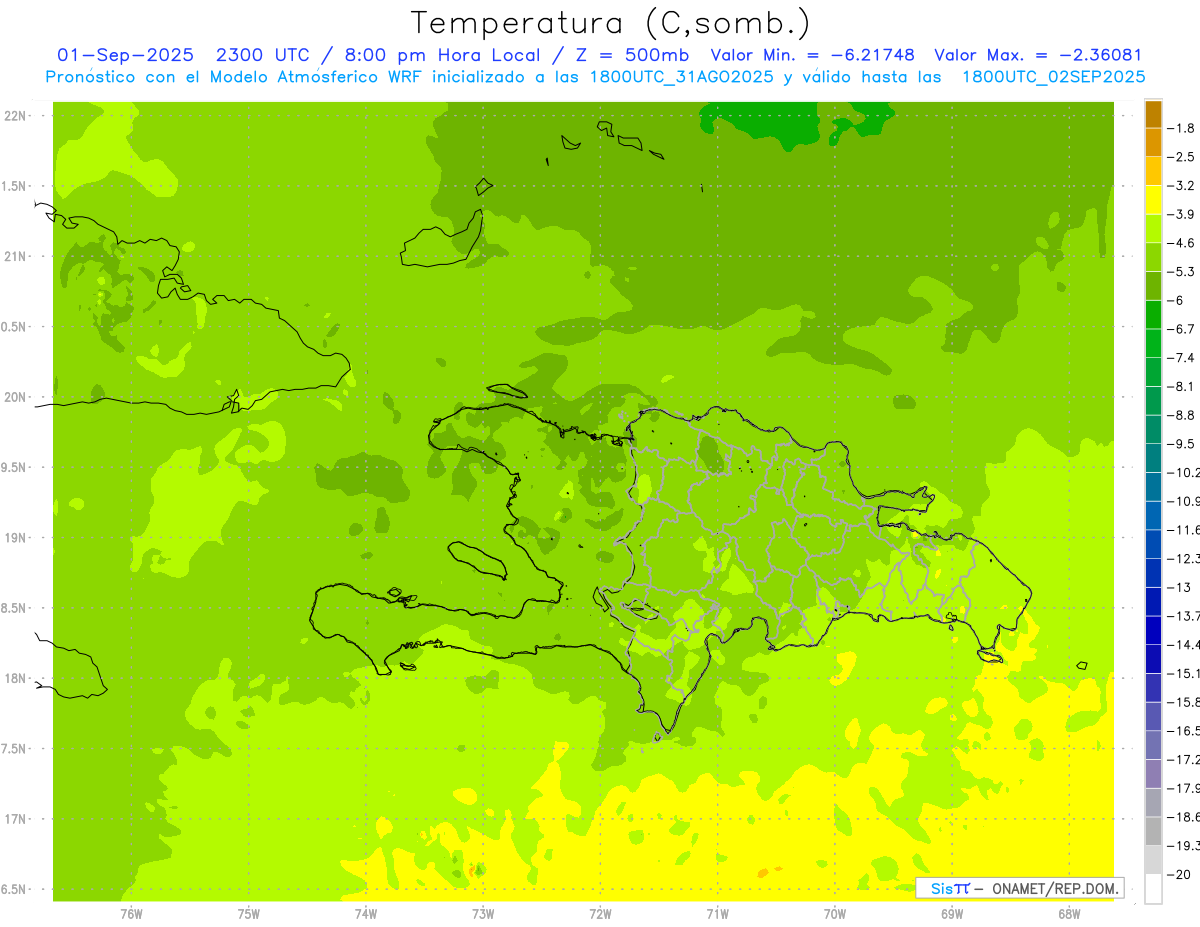Click the '-2.5' colorbar value
Screen dimensions: 1200x927
(x=1182, y=157)
